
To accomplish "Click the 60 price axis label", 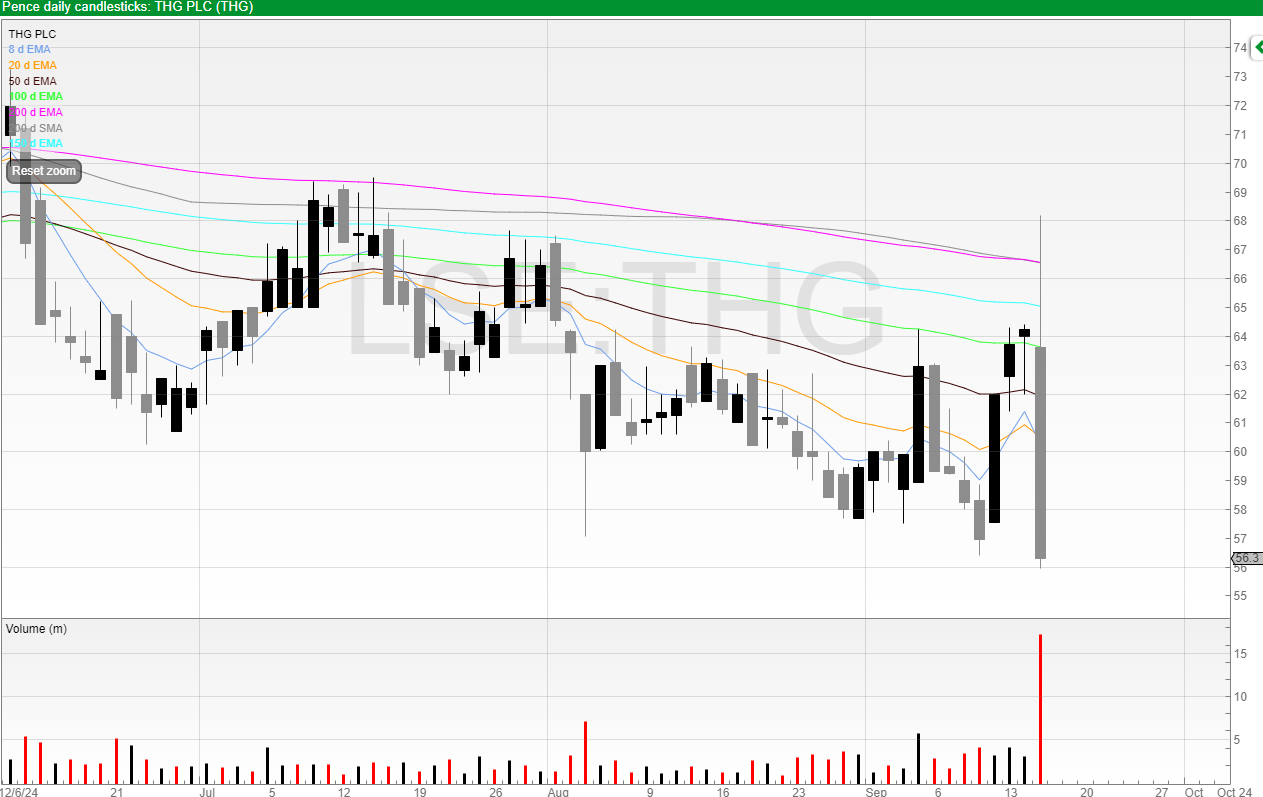I will click(x=1240, y=451).
